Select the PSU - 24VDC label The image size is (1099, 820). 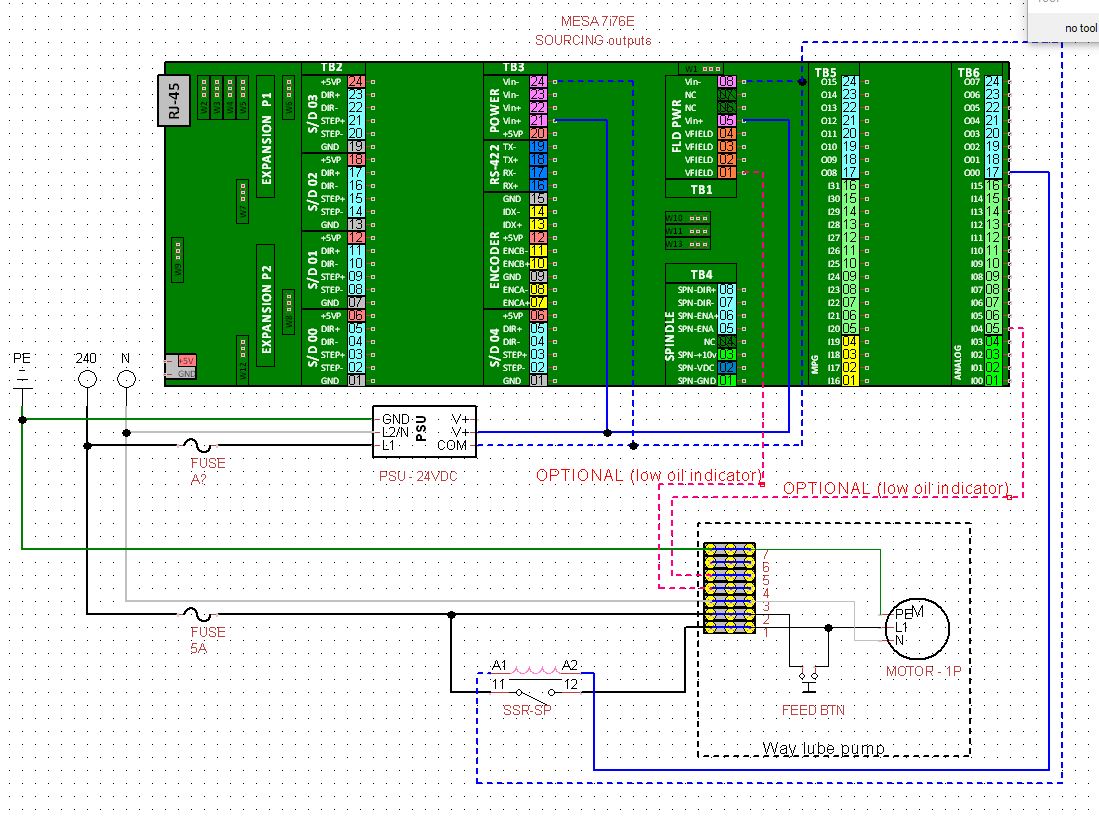coord(418,477)
